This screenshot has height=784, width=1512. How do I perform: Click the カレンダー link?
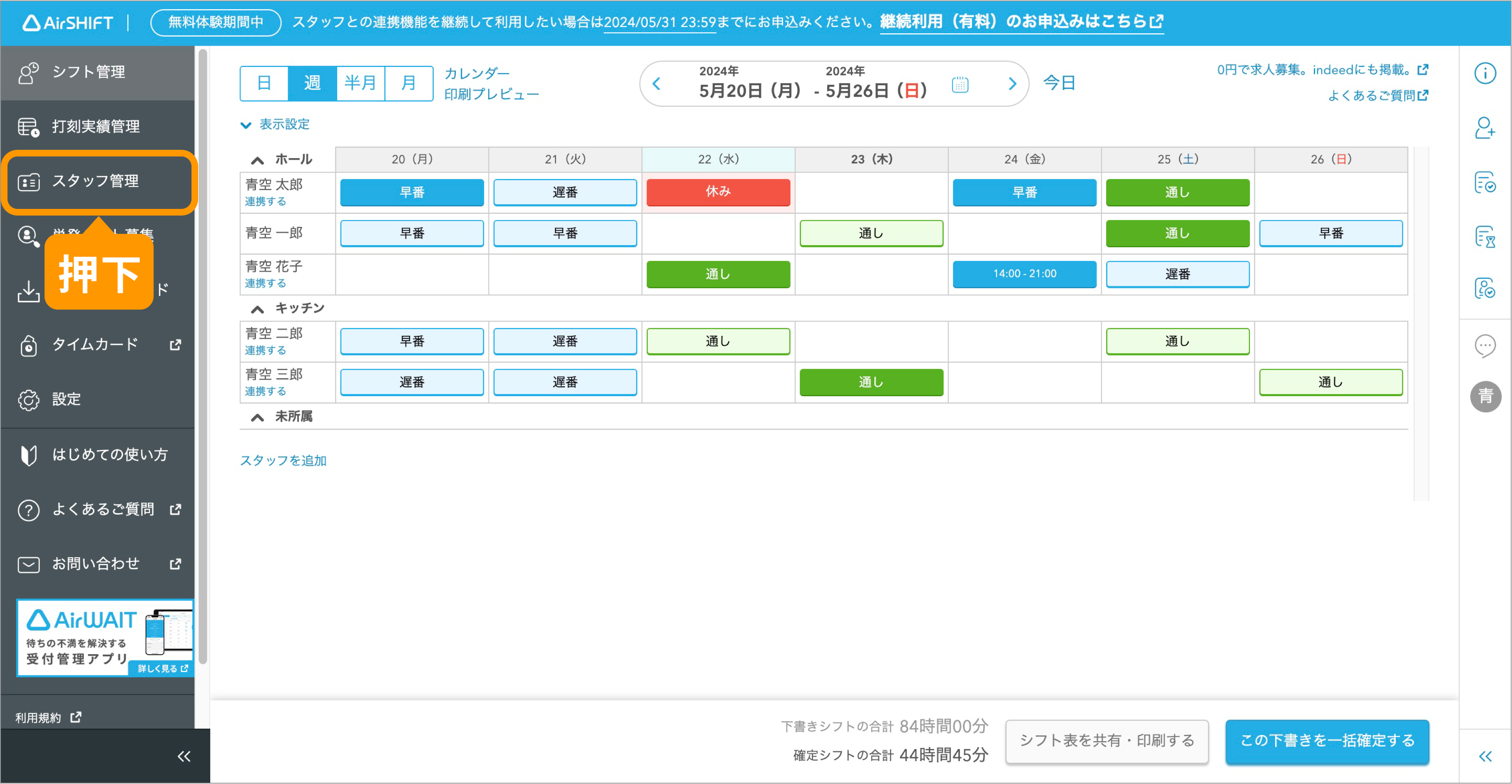pos(477,73)
